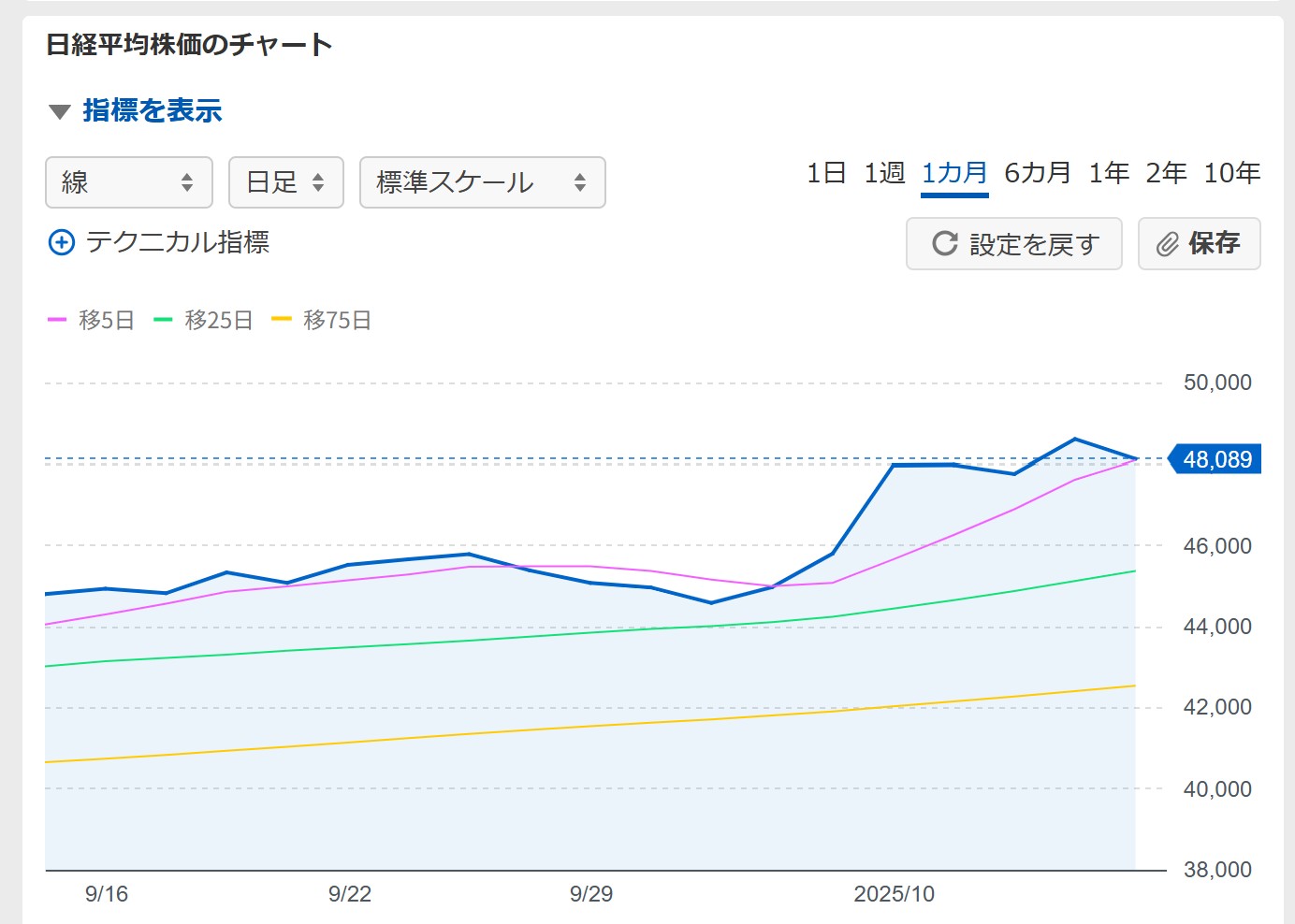1295x924 pixels.
Task: Click the 48,089 current price label
Action: [1216, 459]
